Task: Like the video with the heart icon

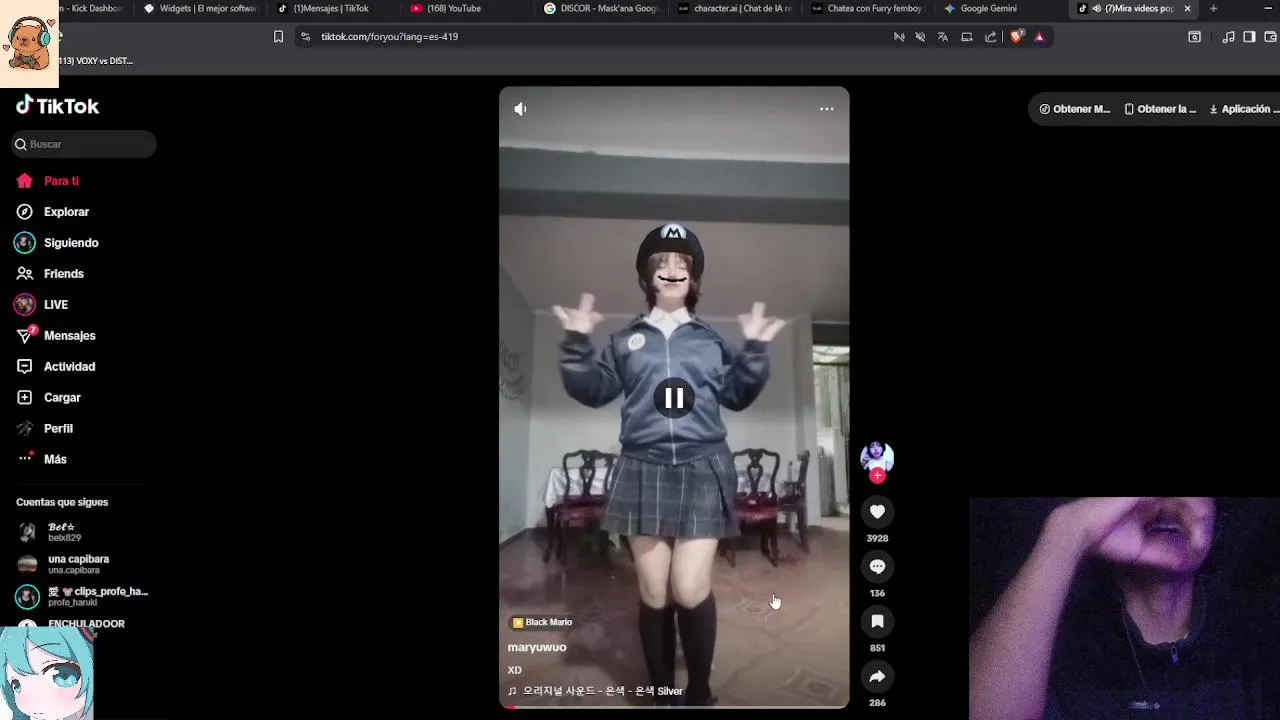Action: click(877, 512)
